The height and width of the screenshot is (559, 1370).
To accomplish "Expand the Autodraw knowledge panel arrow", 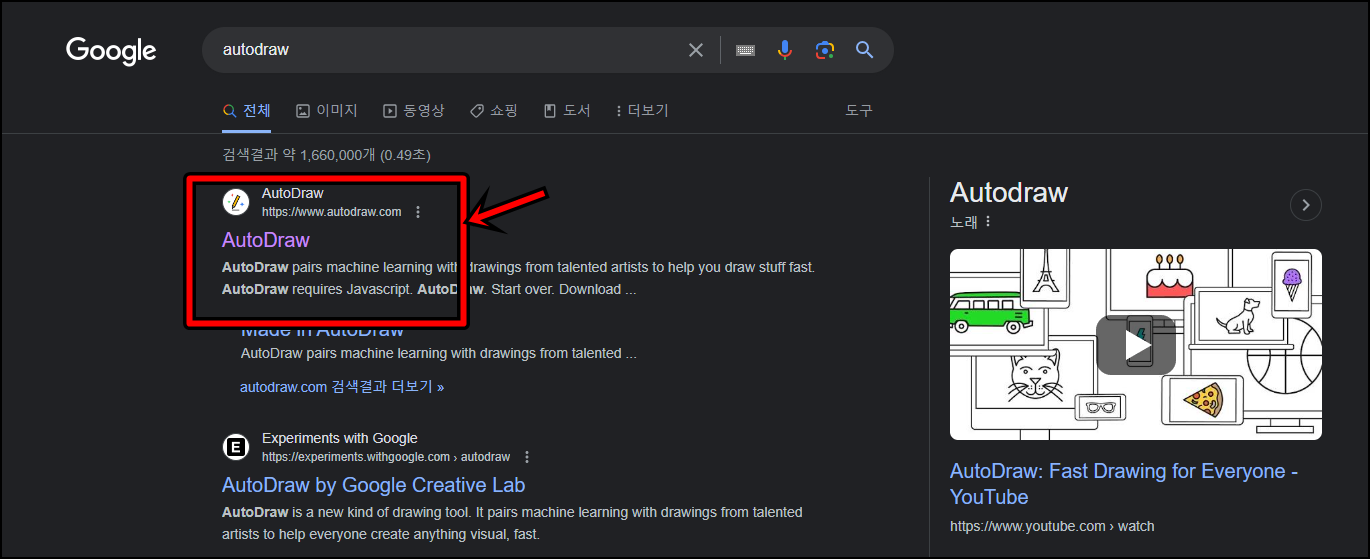I will [x=1306, y=205].
